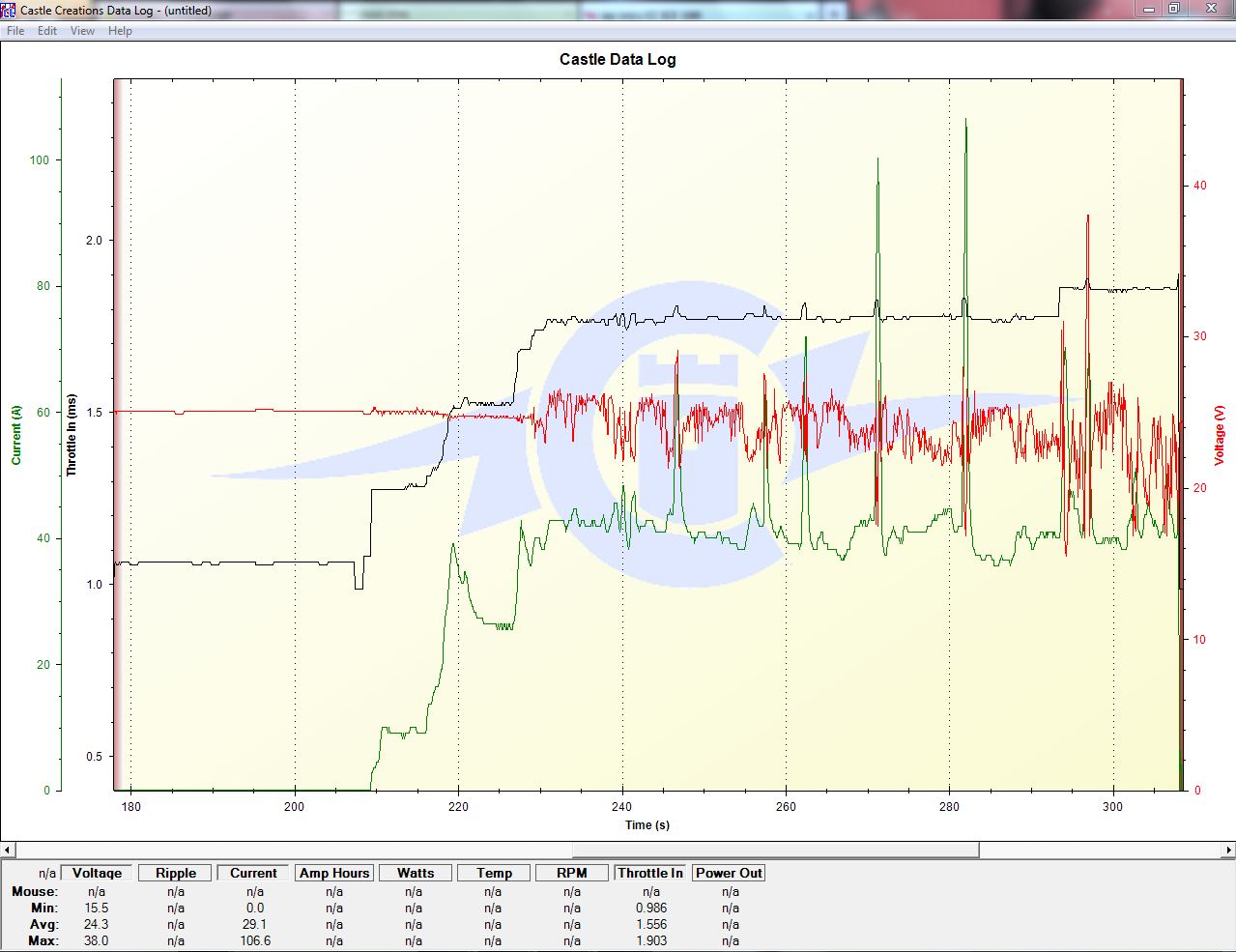
Task: Open the Edit menu
Action: point(47,31)
